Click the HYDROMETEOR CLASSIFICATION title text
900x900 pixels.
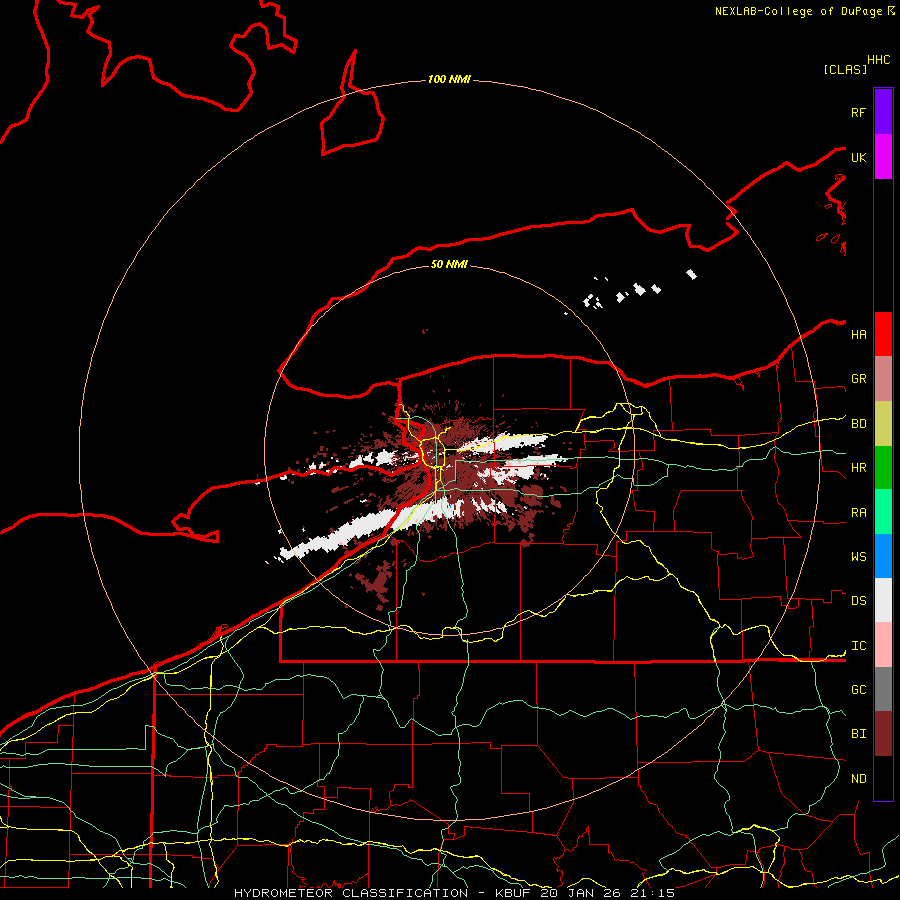point(351,893)
